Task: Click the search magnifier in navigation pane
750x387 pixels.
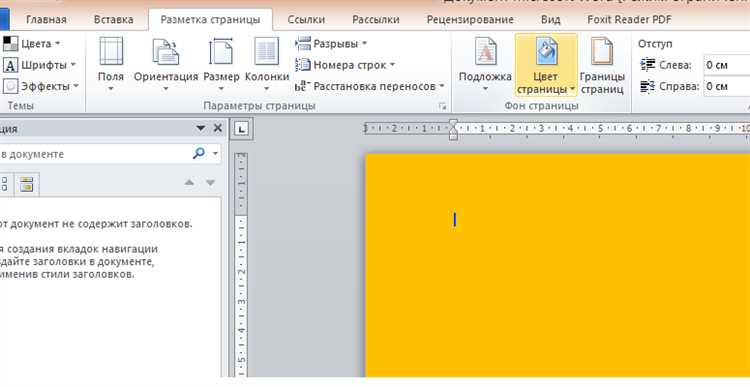Action: point(199,154)
